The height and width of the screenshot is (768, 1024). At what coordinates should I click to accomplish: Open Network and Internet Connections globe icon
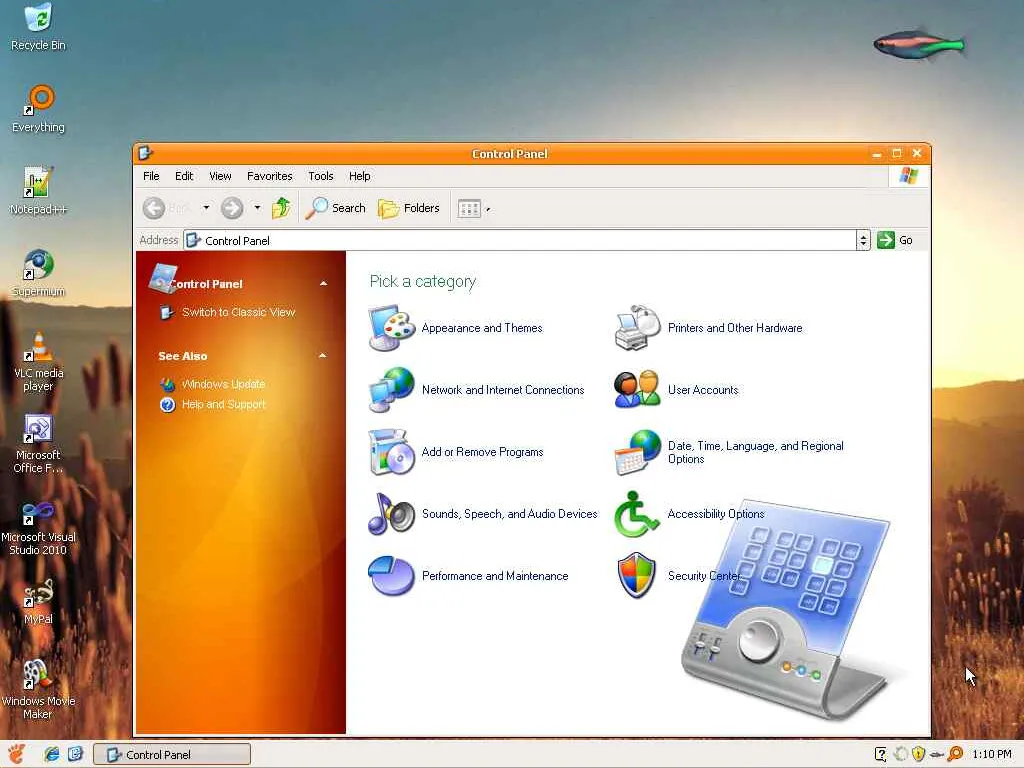(x=391, y=390)
